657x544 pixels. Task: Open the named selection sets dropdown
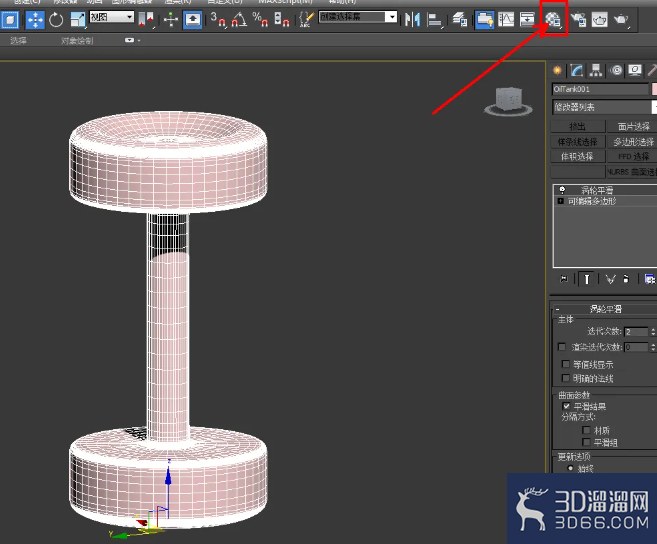[x=357, y=17]
